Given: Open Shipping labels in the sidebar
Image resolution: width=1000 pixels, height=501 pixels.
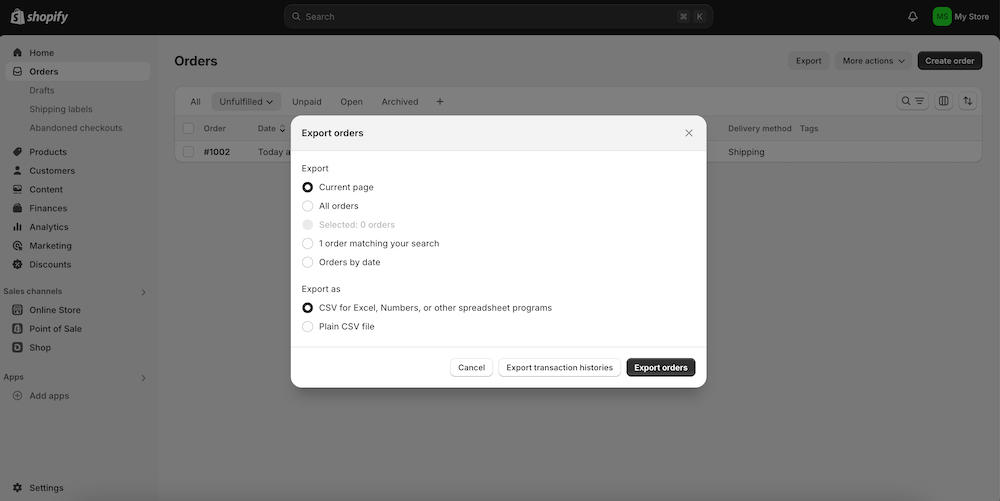Looking at the screenshot, I should tap(61, 109).
